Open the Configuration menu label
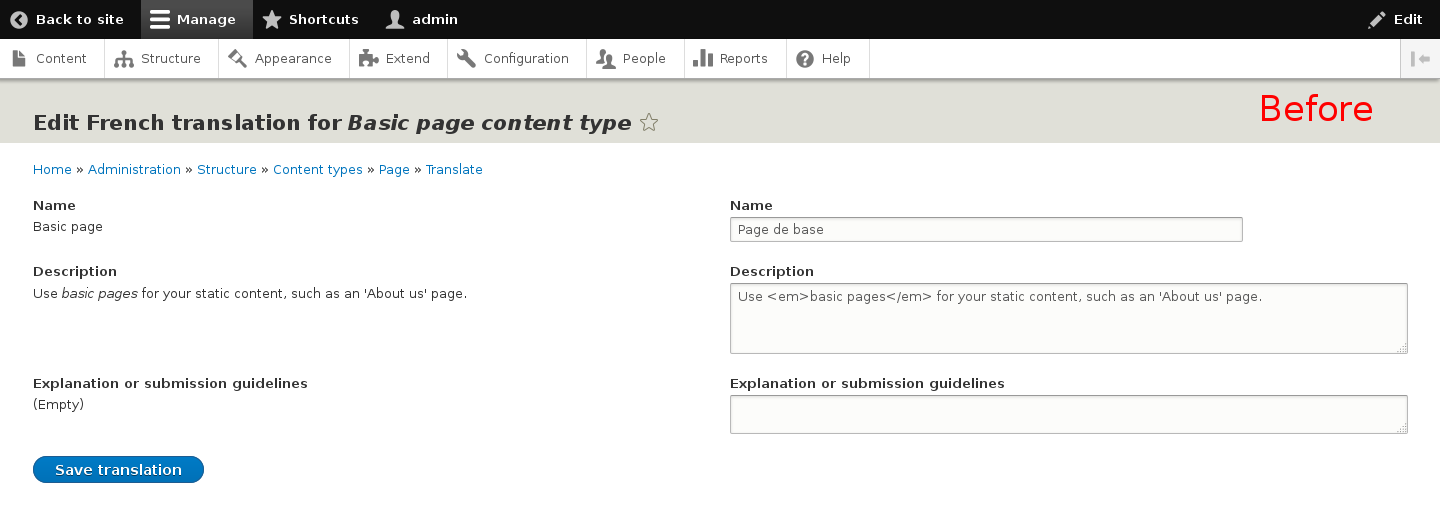Screen dimensions: 1440x507 tap(526, 59)
